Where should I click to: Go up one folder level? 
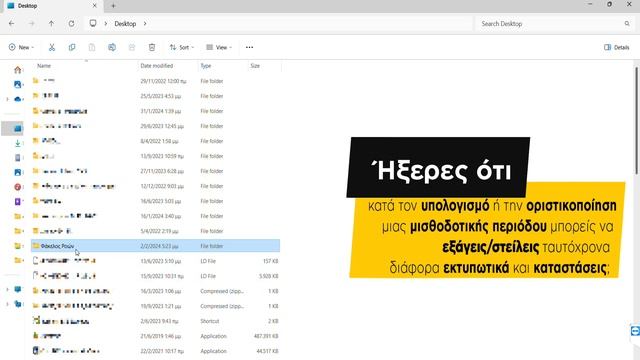(51, 24)
